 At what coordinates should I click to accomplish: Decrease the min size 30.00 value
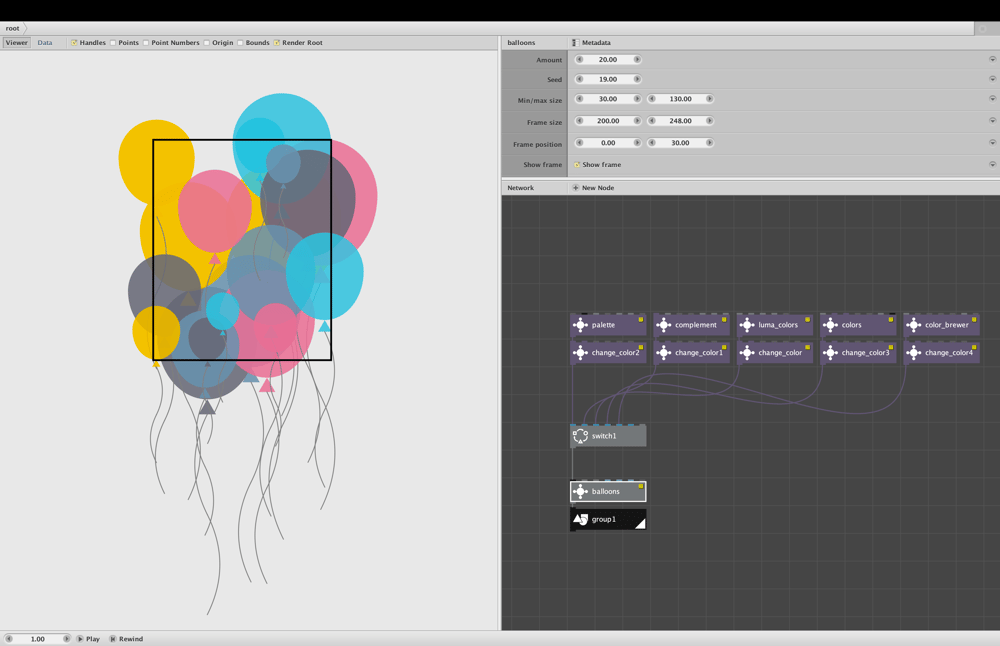(x=580, y=99)
